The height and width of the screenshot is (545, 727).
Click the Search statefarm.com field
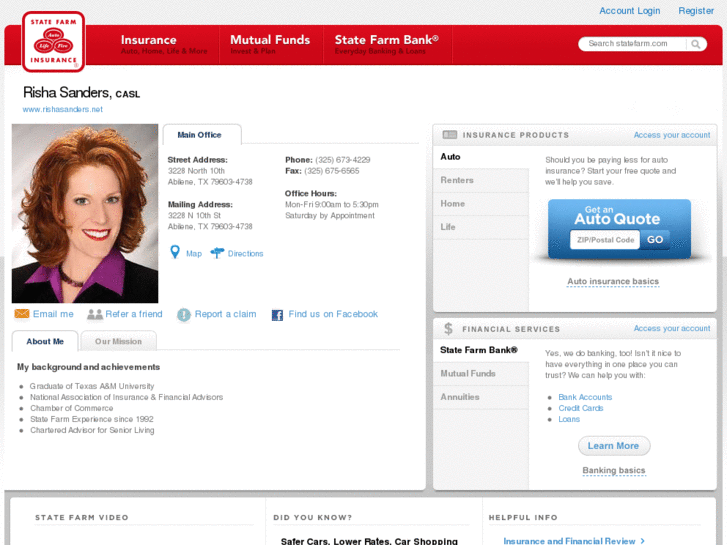631,44
